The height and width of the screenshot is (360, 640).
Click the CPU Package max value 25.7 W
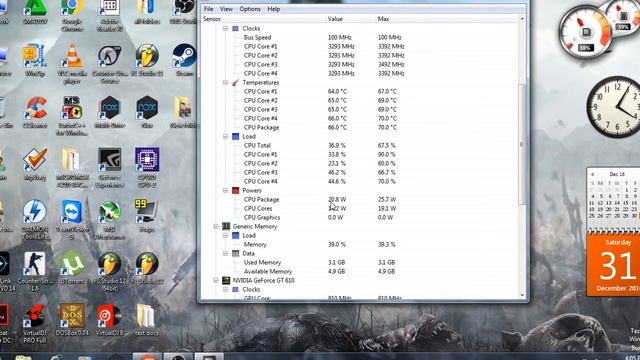(387, 199)
